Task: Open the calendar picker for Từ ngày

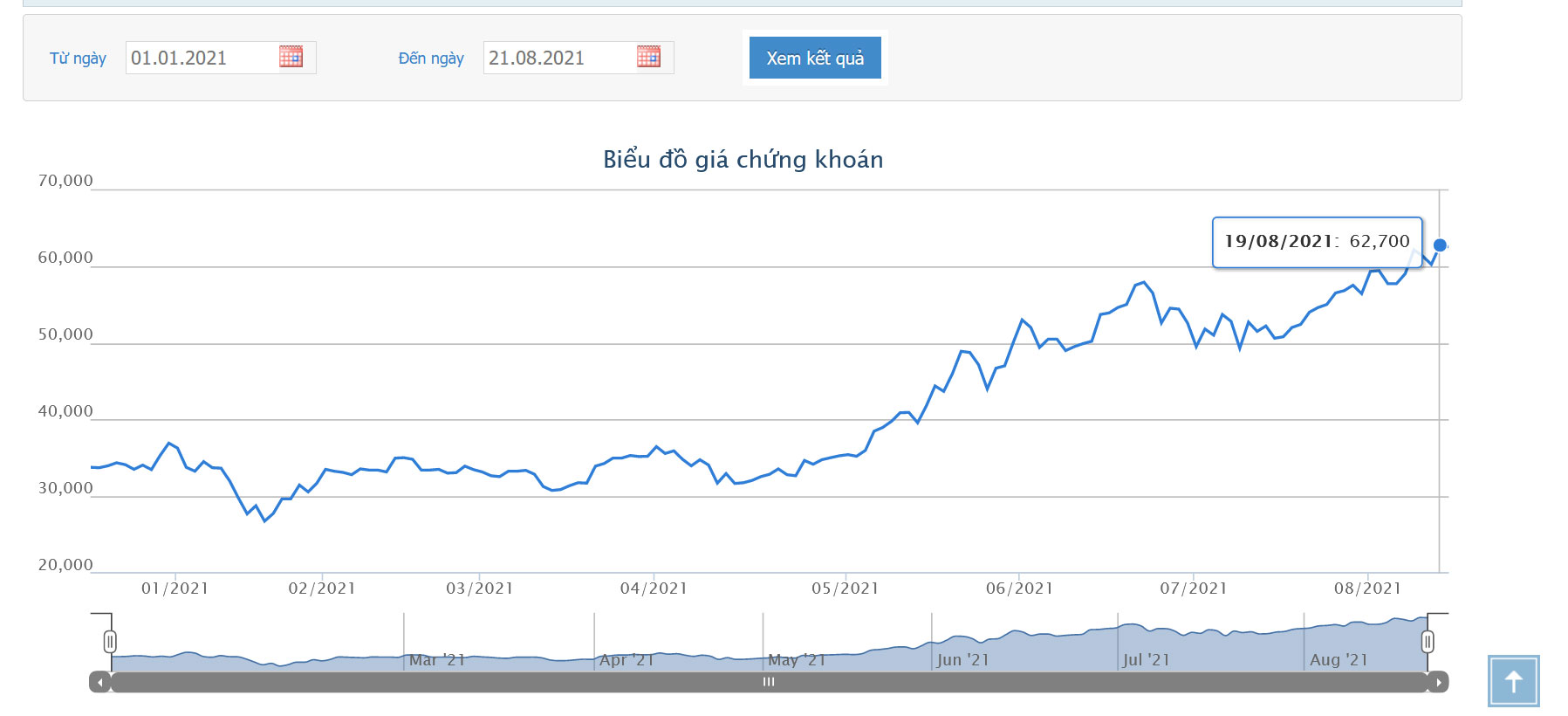Action: [291, 57]
